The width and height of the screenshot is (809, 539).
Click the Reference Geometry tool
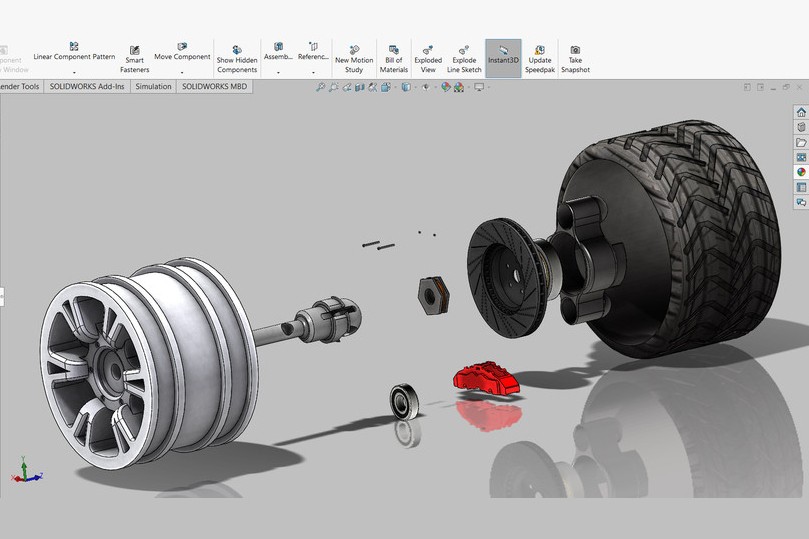coord(313,52)
